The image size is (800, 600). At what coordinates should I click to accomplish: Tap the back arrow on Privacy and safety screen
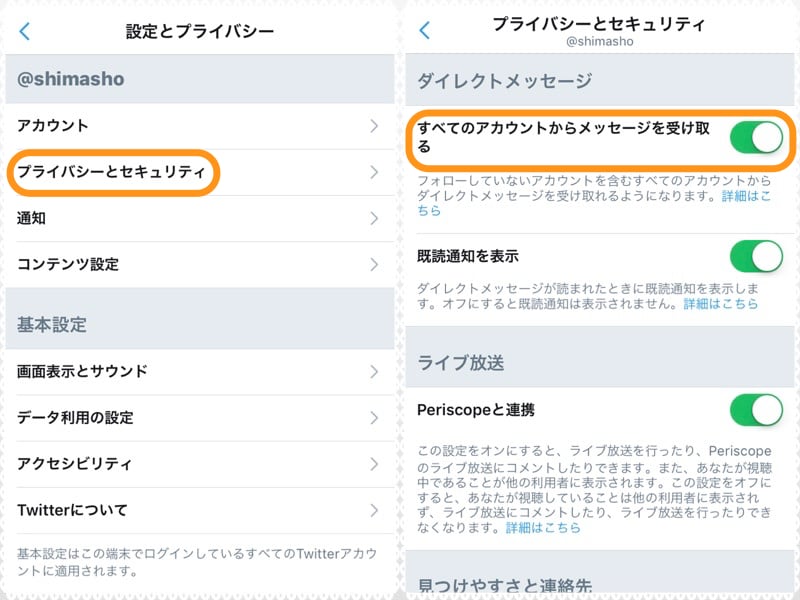pyautogui.click(x=424, y=31)
